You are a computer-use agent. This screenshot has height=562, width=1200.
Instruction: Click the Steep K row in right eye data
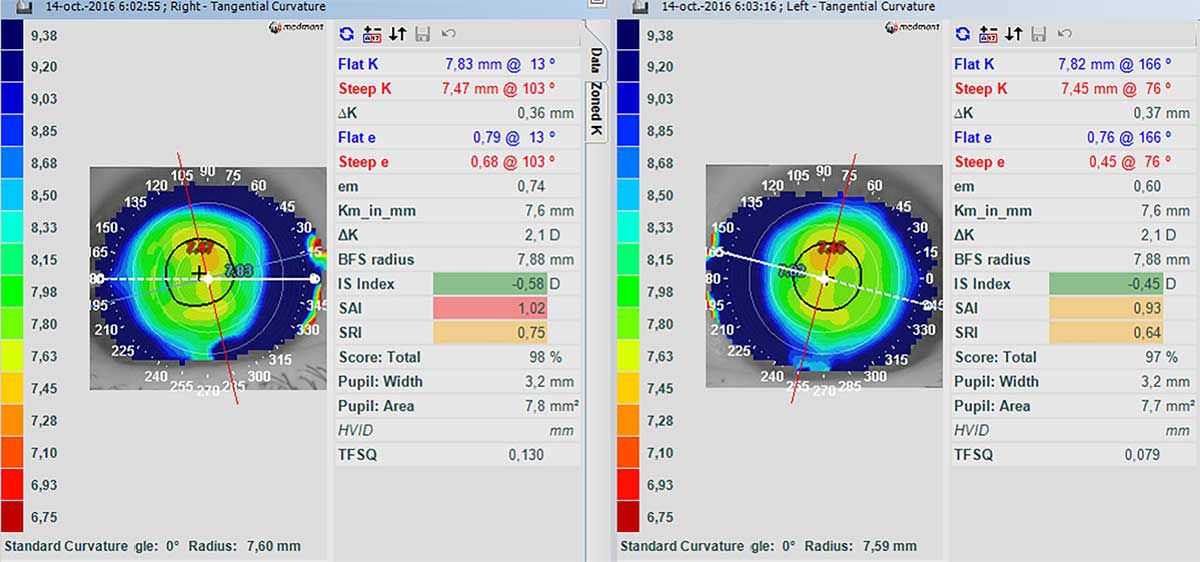click(456, 89)
